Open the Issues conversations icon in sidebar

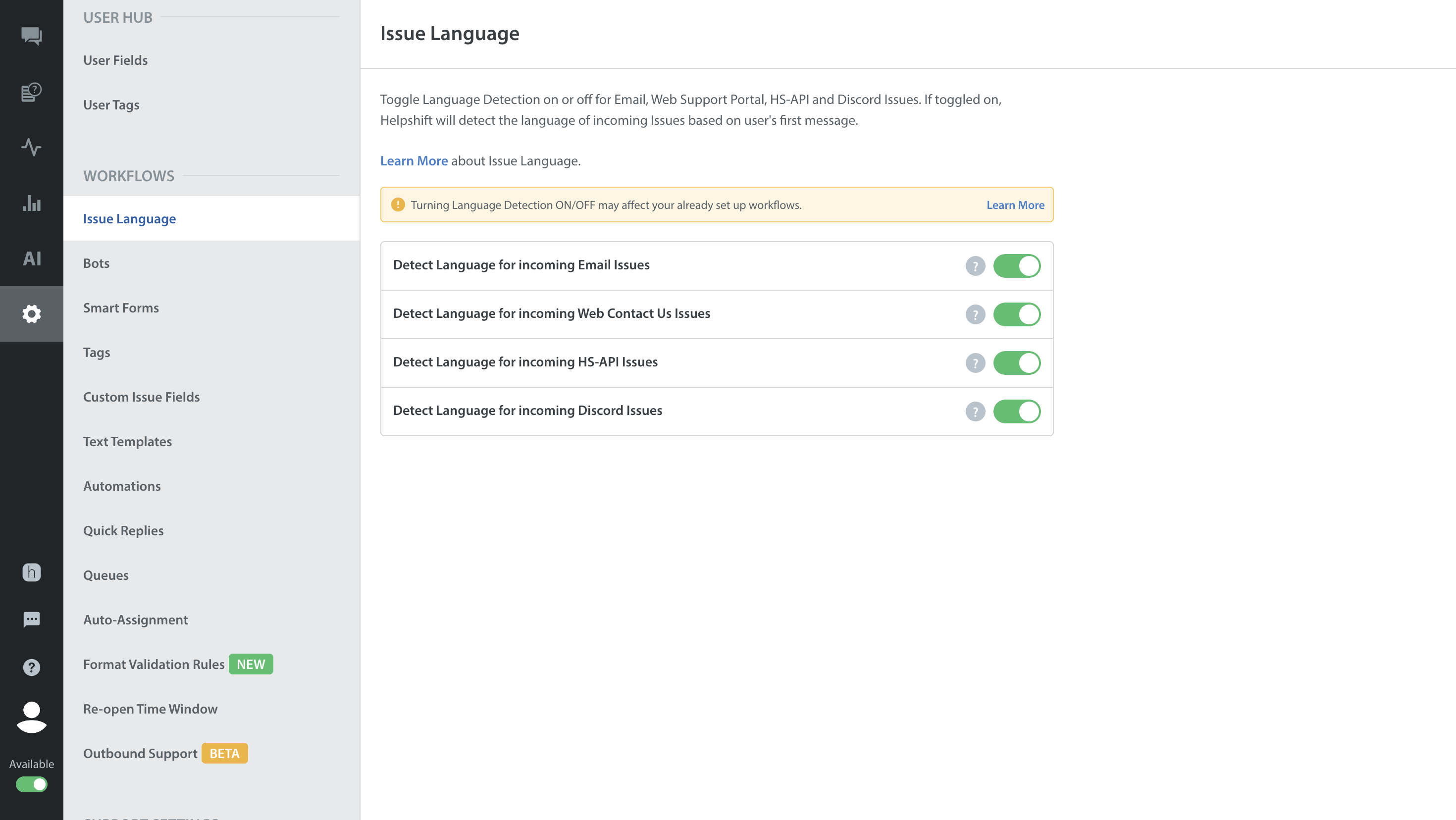[x=32, y=36]
